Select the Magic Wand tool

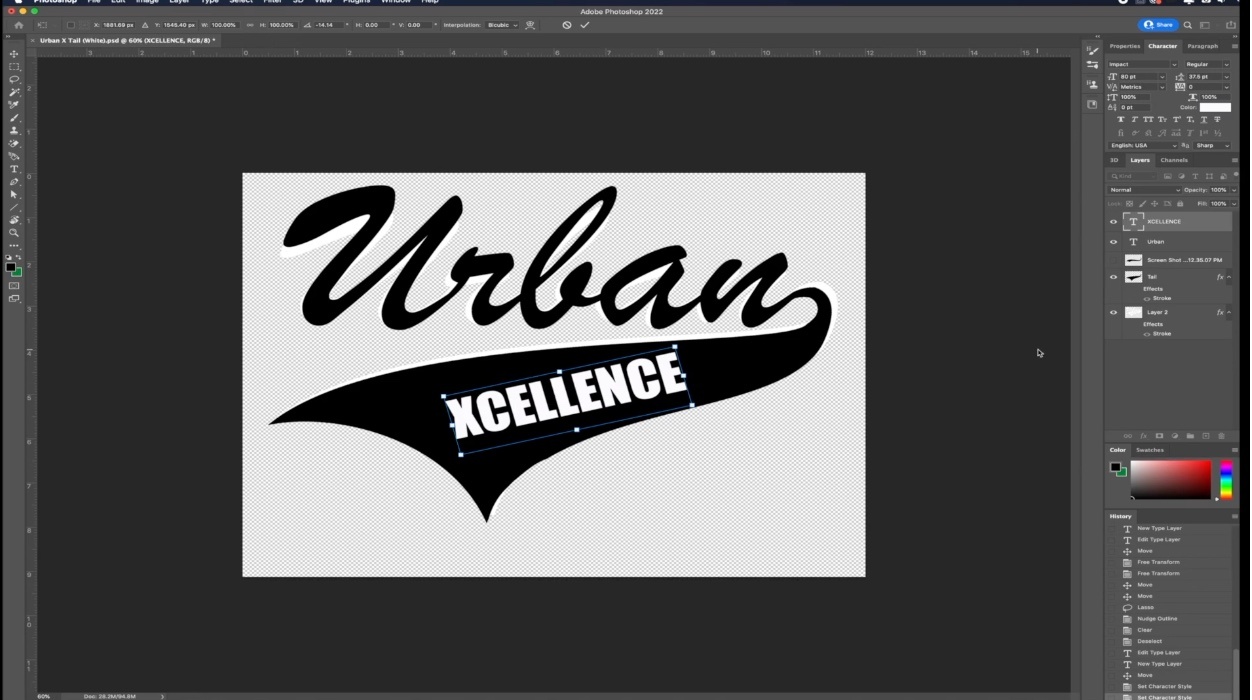point(14,92)
